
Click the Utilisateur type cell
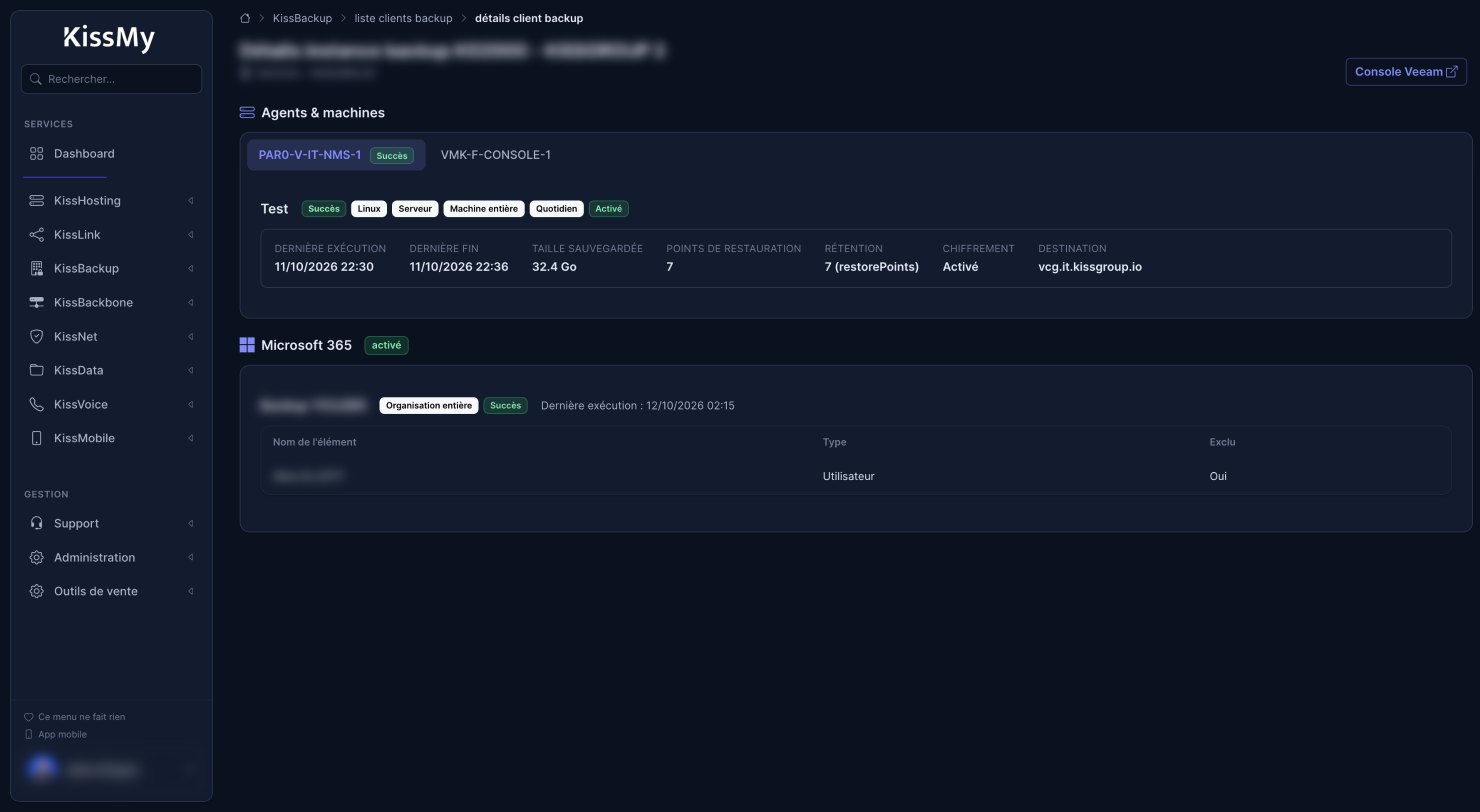coord(849,476)
